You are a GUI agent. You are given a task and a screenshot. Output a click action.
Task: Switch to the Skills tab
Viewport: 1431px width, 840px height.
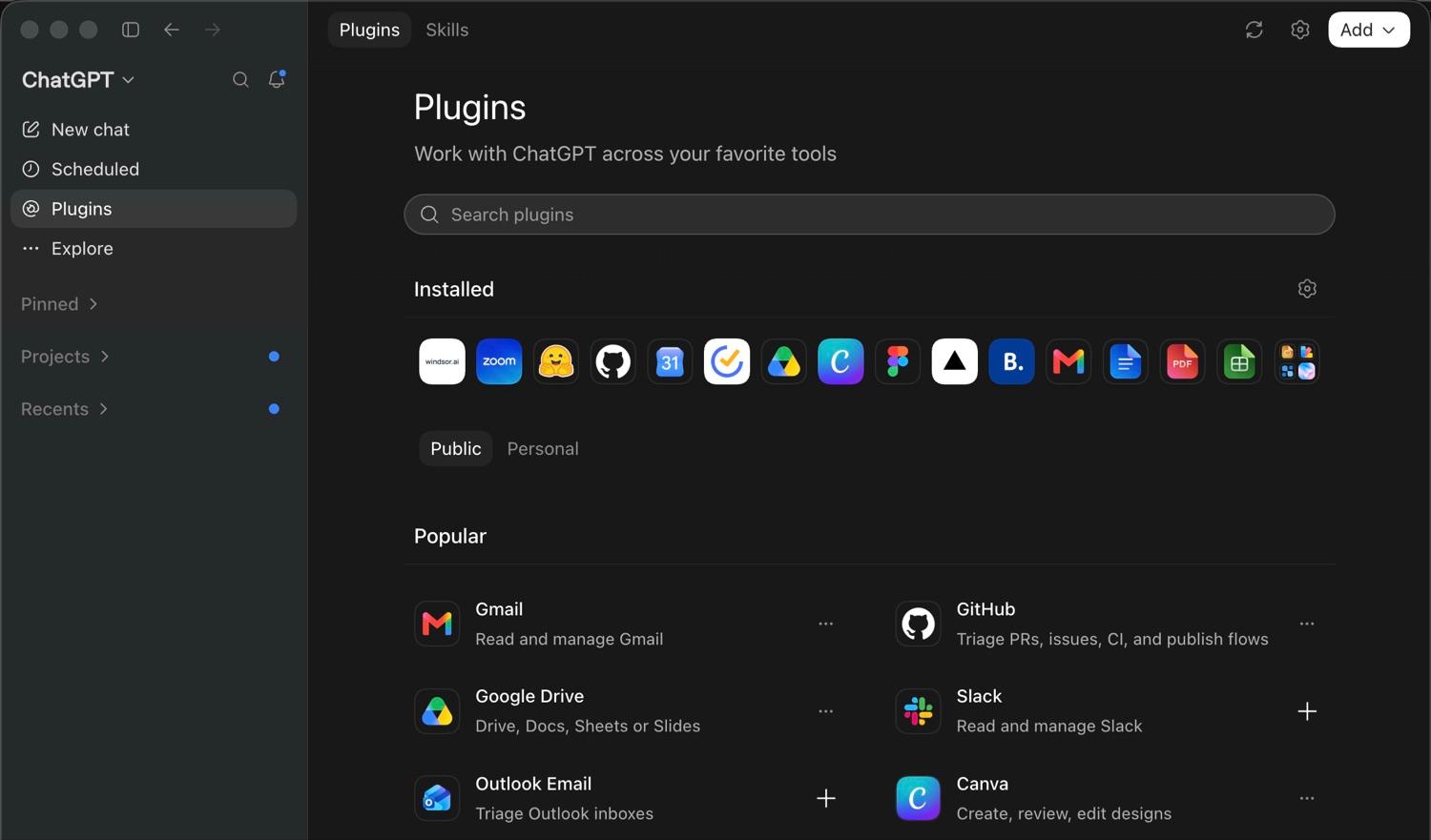coord(447,30)
